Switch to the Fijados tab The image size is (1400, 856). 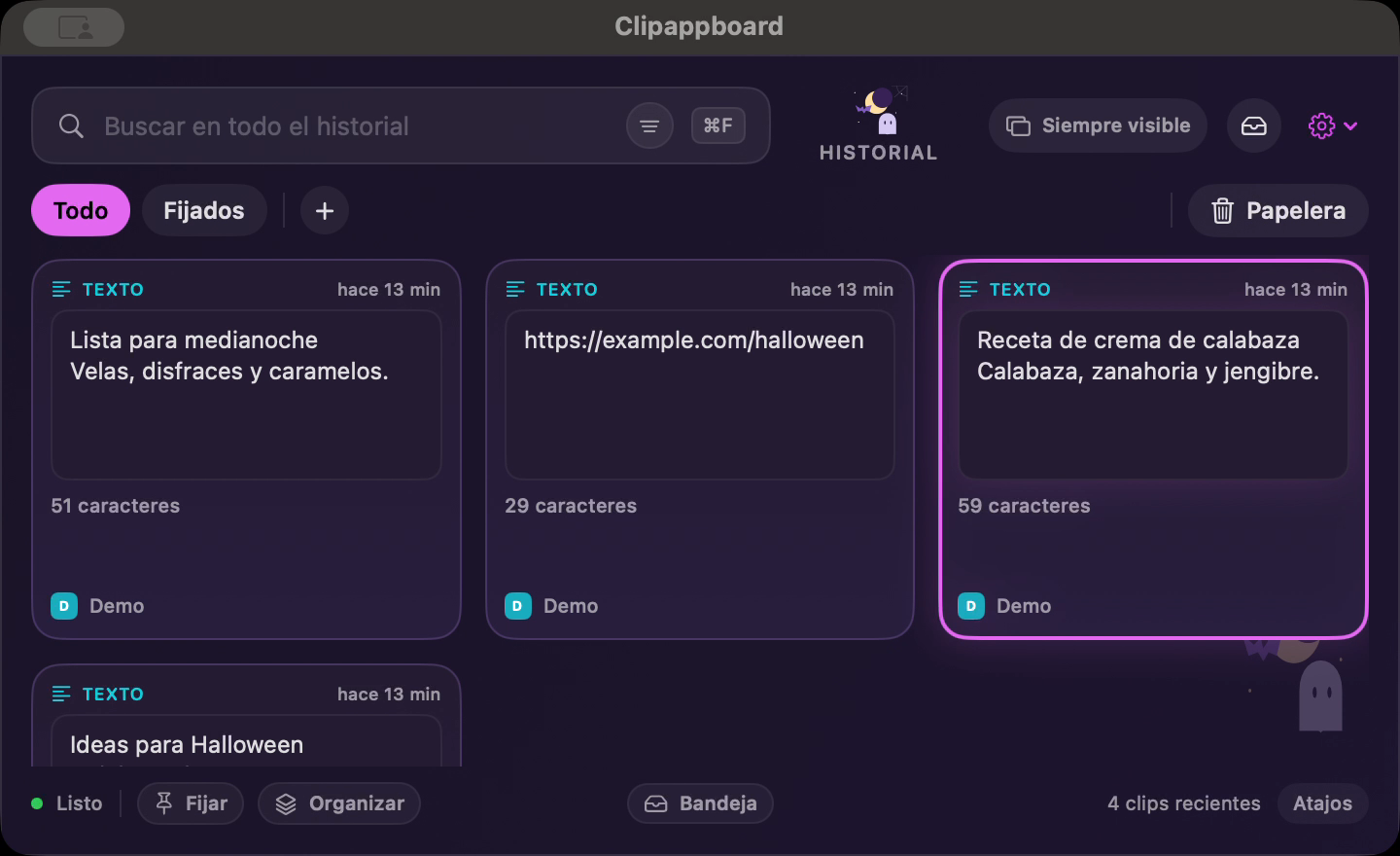click(x=204, y=210)
